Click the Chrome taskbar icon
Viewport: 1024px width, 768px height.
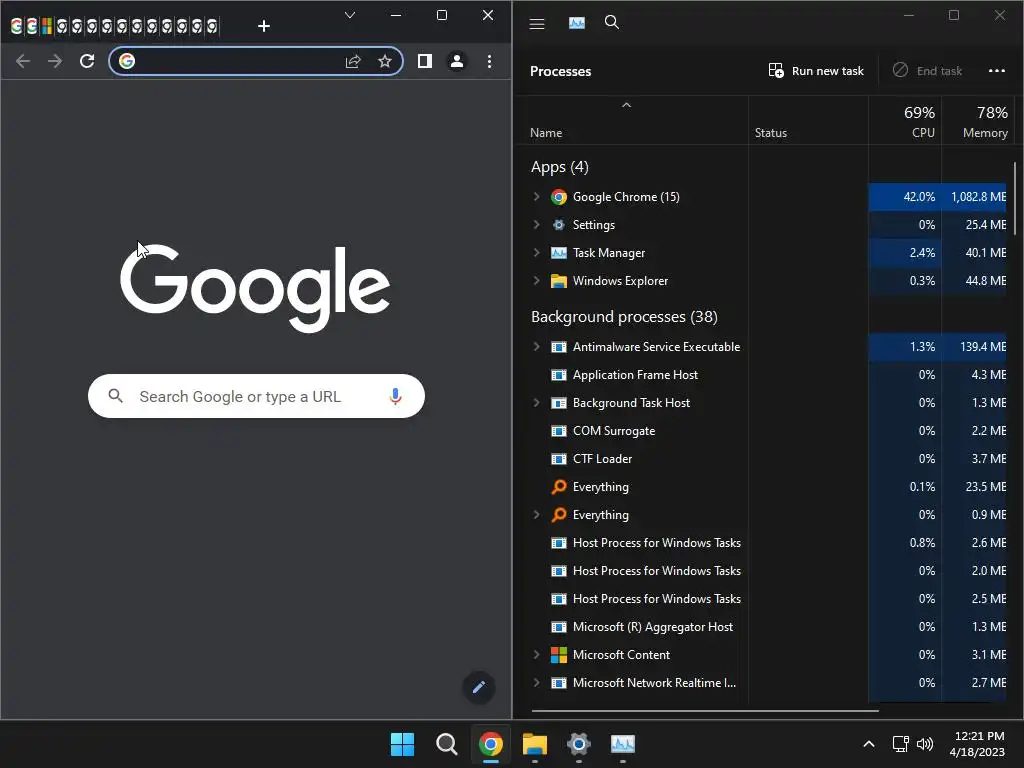[490, 744]
